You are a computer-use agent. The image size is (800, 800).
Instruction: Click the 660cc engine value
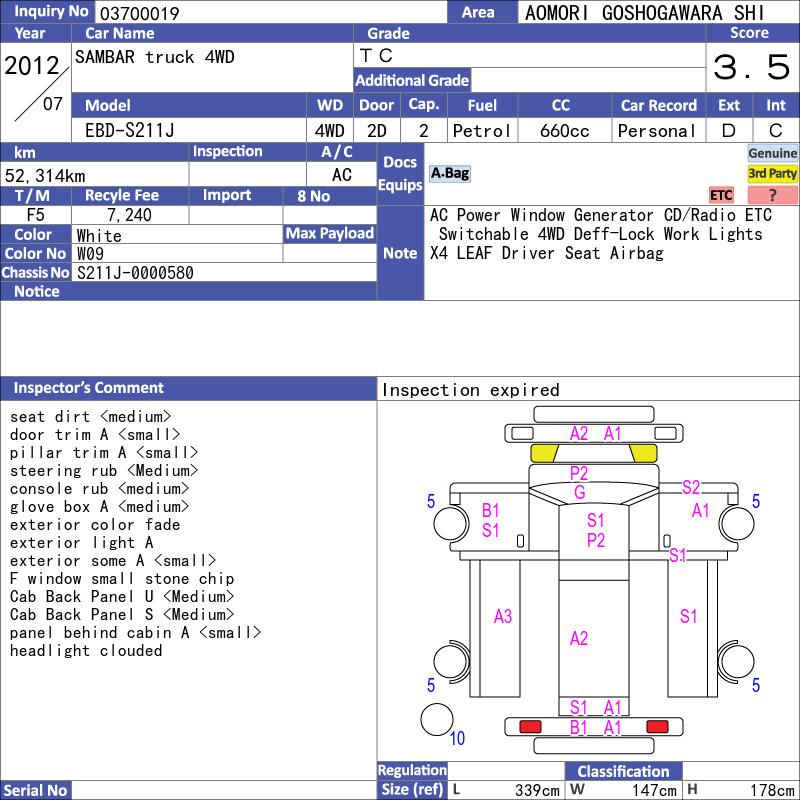(564, 131)
